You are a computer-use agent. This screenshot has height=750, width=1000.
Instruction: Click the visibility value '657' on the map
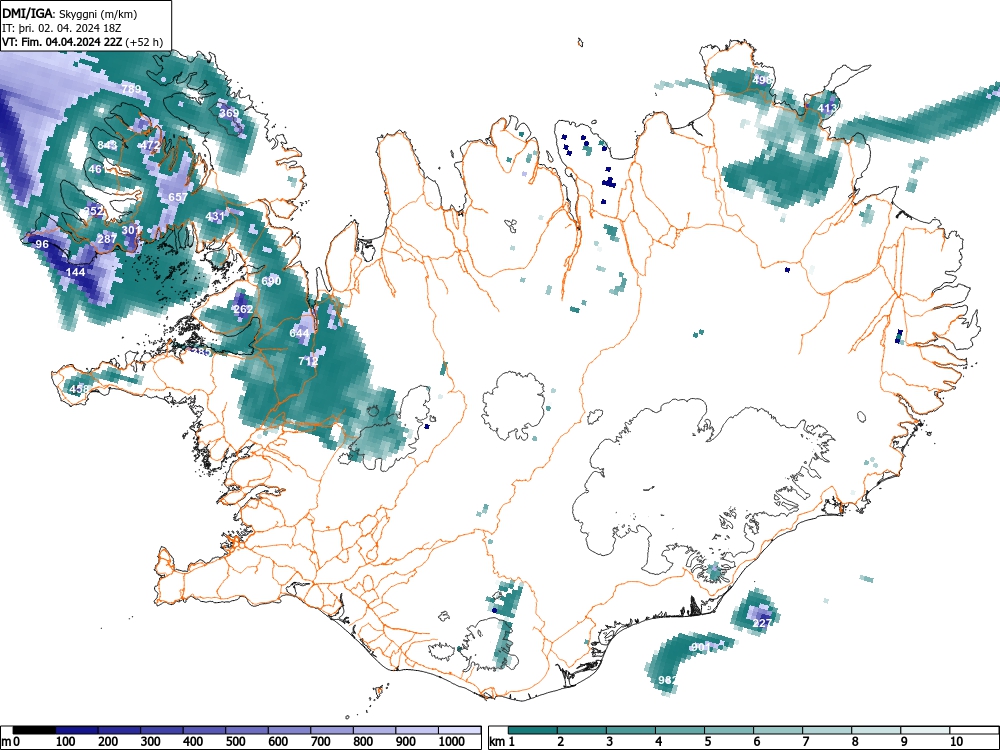point(178,197)
